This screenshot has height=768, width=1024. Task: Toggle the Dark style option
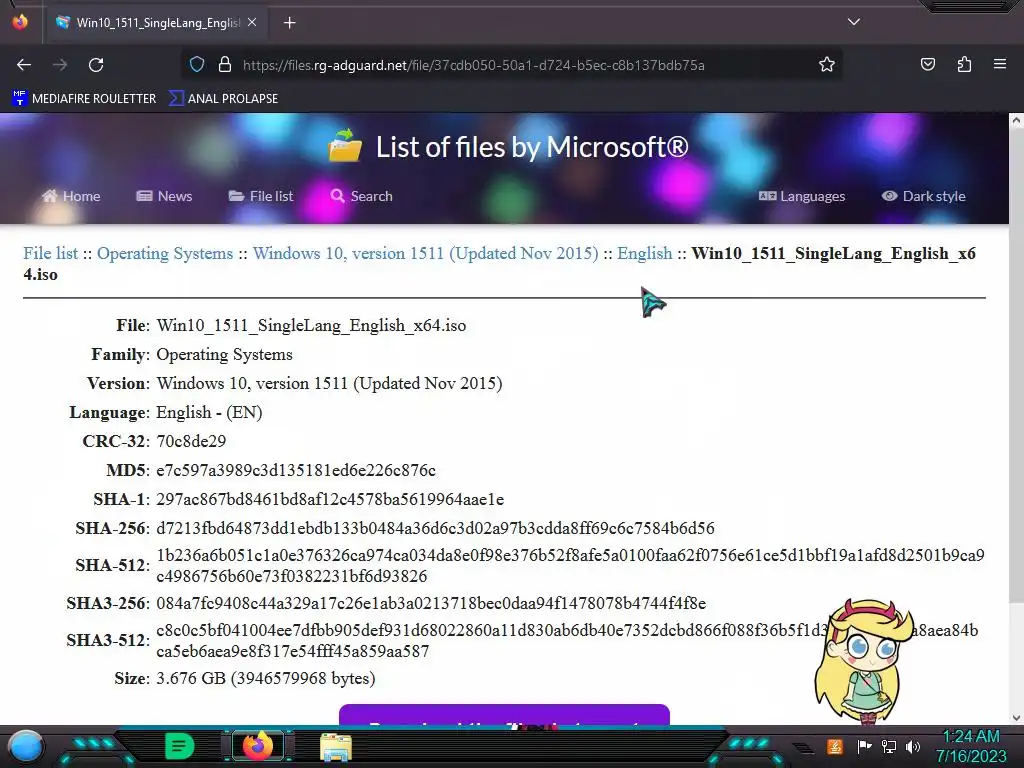[923, 196]
